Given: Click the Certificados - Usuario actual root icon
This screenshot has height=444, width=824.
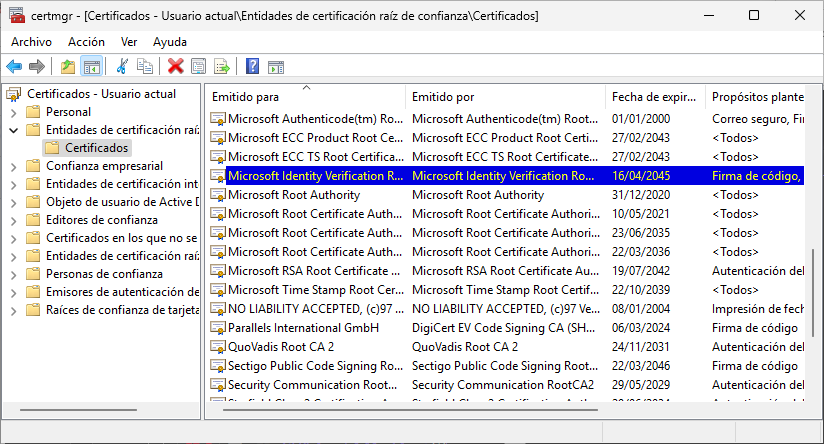Looking at the screenshot, I should 14,95.
